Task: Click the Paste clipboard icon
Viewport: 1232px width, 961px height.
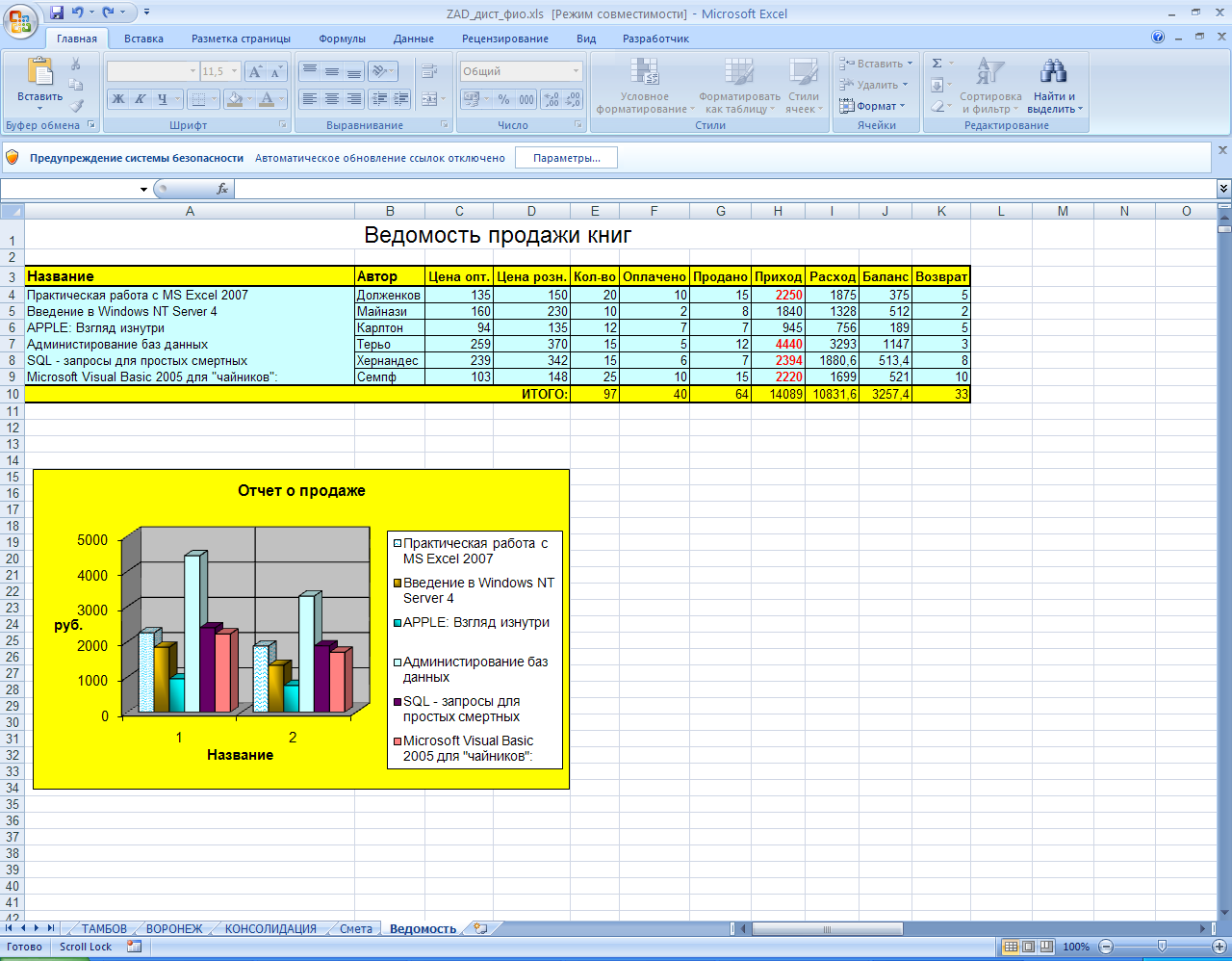Action: [x=39, y=72]
